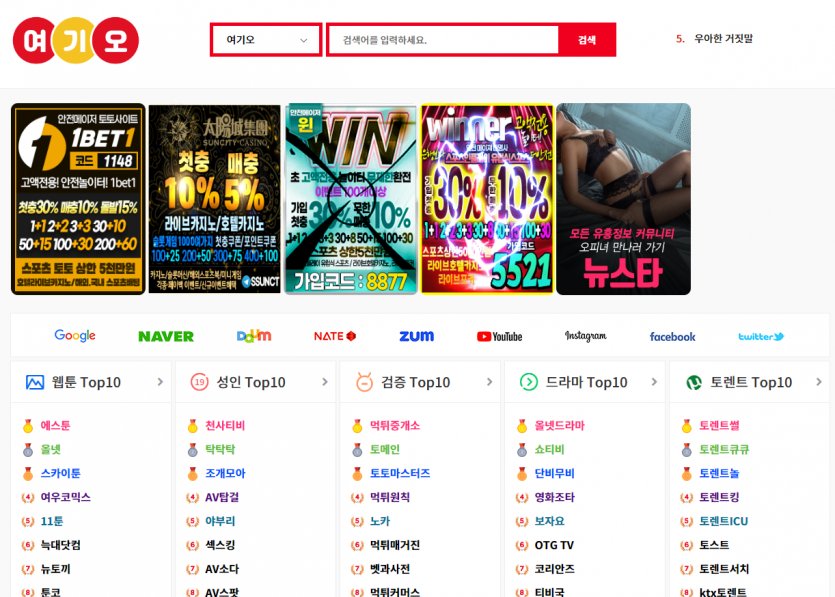Open the 토렌트큐큐 link
Screen dimensions: 835x597
pos(724,449)
